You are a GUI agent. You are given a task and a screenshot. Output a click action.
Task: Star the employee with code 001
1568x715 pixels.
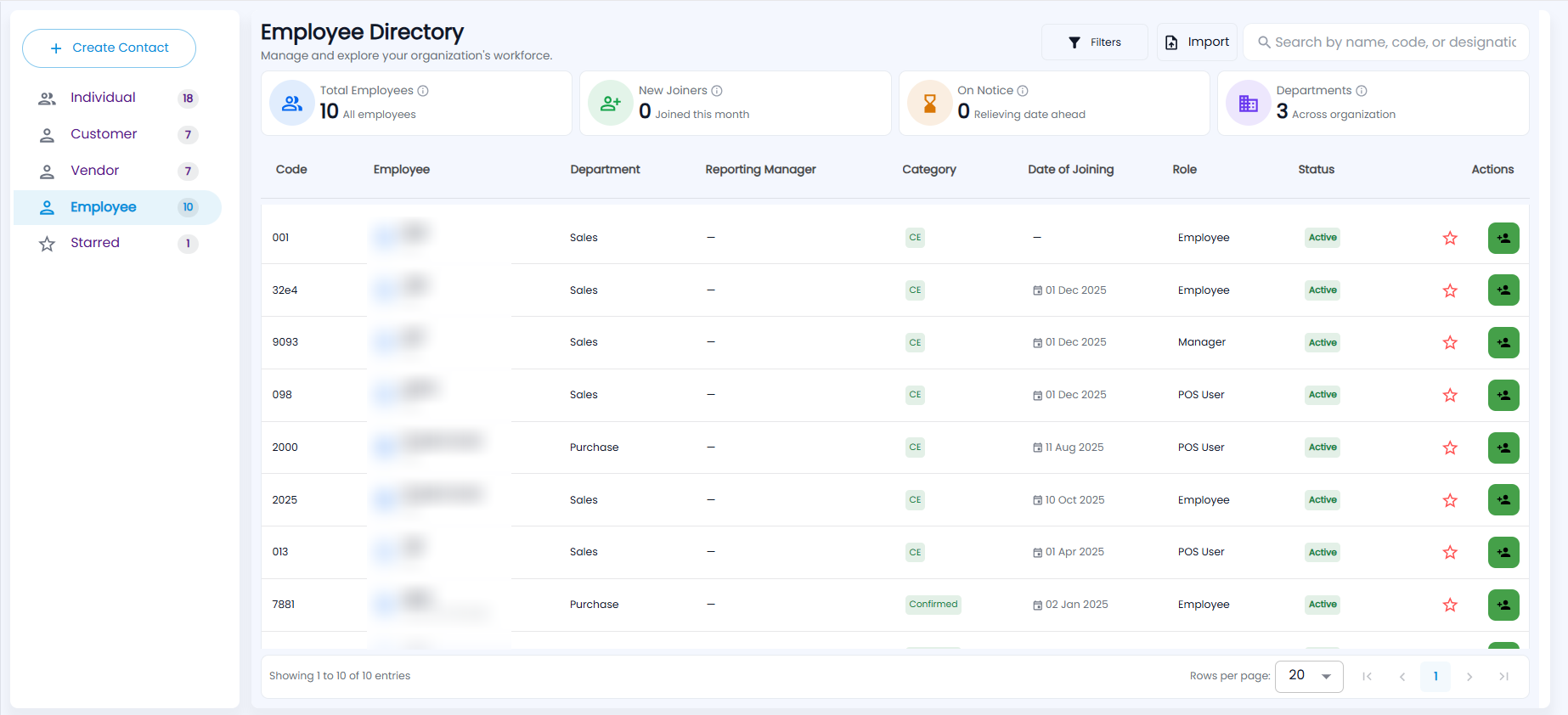pyautogui.click(x=1450, y=239)
